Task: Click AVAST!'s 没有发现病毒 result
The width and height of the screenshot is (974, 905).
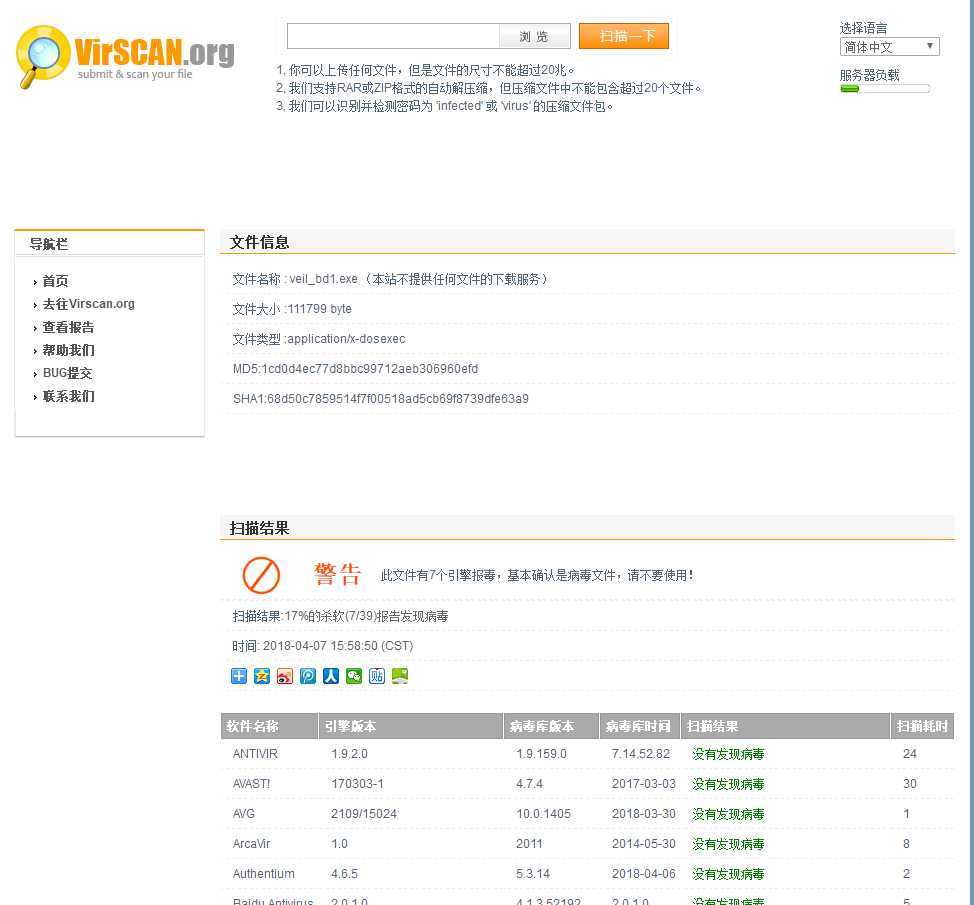Action: click(728, 784)
